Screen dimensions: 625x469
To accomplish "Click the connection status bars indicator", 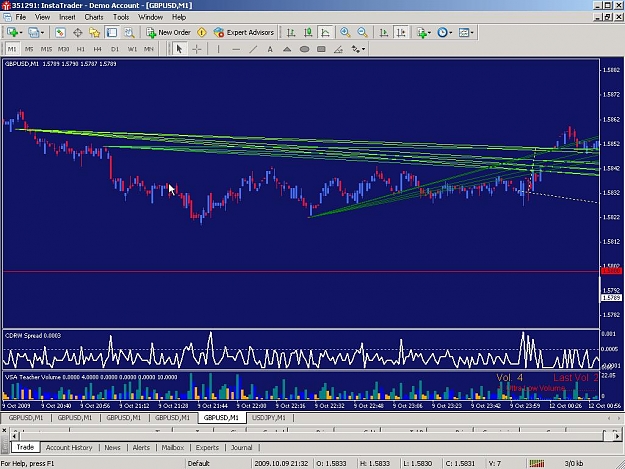I will [537, 463].
